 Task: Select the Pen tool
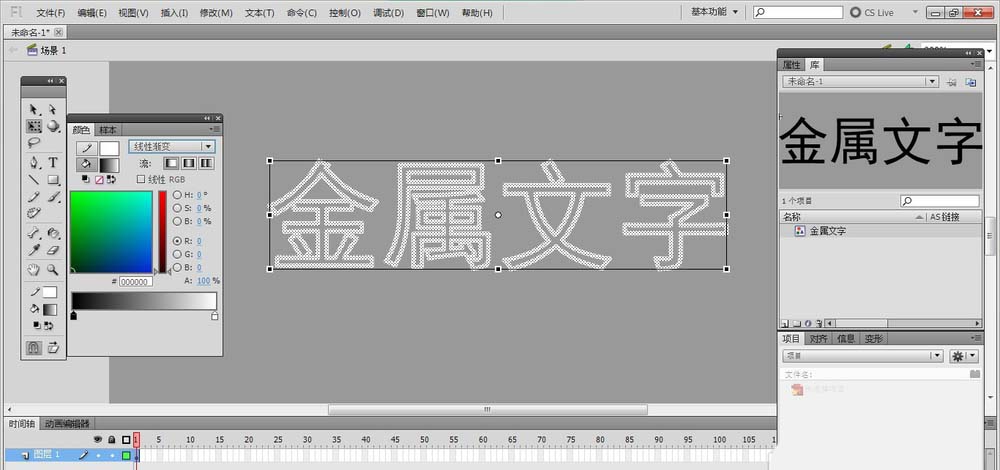point(34,163)
